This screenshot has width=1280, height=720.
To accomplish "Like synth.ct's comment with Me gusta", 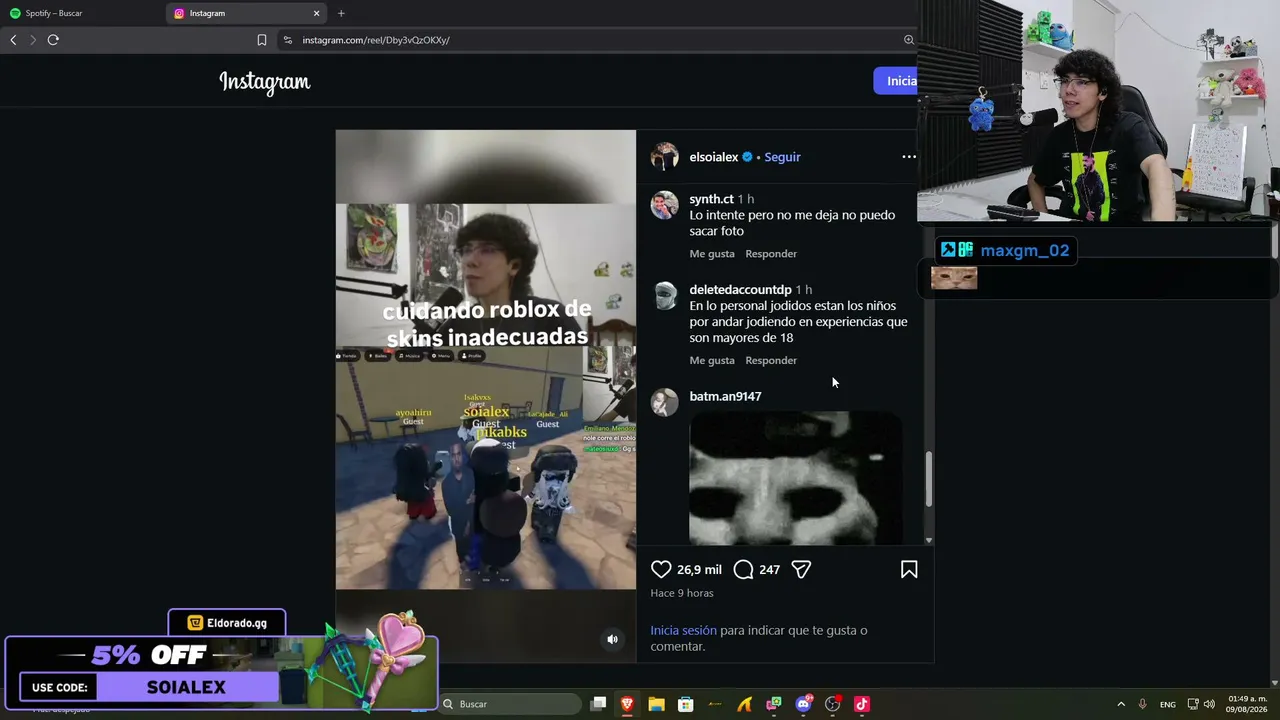I will click(x=712, y=254).
